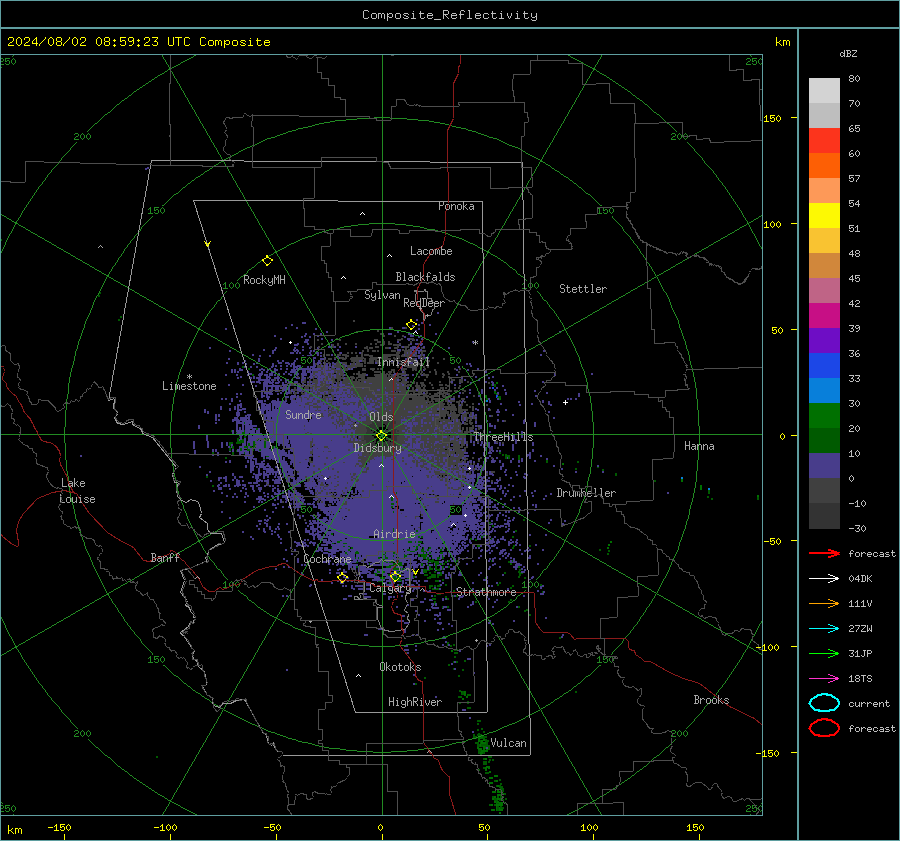Select the 'Didsbury' label
The image size is (900, 841).
[x=378, y=448]
